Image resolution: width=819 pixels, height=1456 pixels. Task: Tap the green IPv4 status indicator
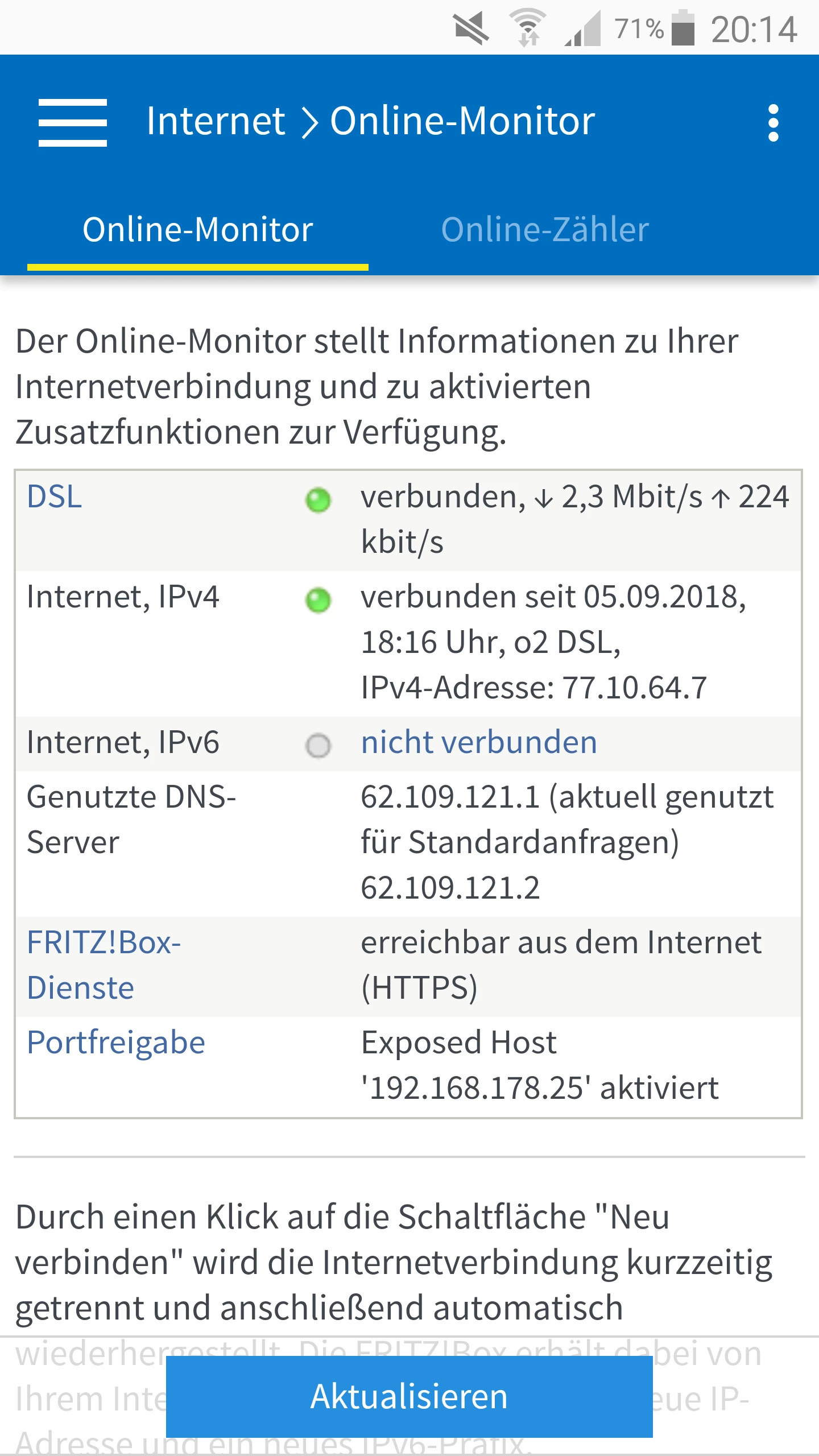[x=318, y=601]
